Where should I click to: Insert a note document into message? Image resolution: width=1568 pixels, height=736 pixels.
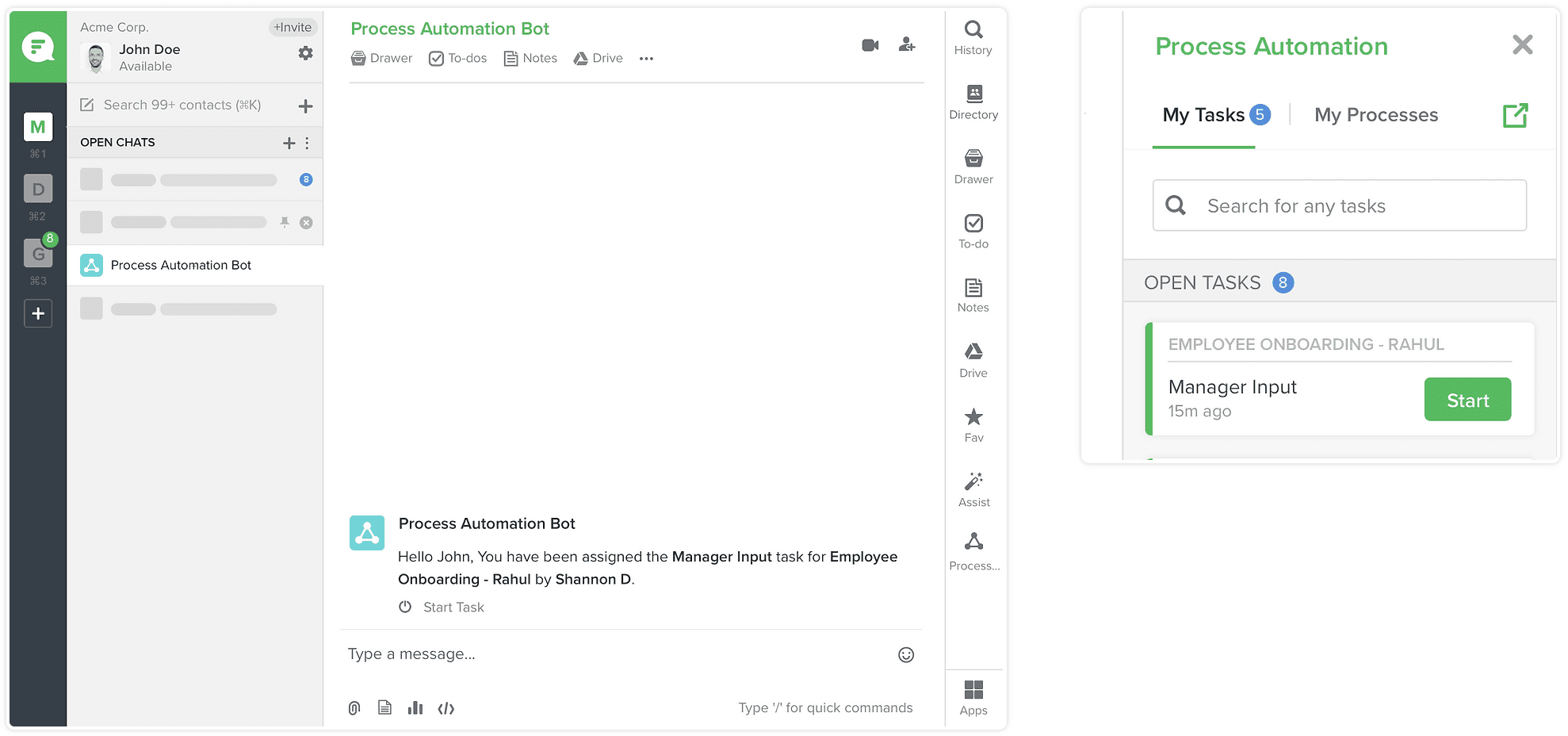pyautogui.click(x=384, y=707)
